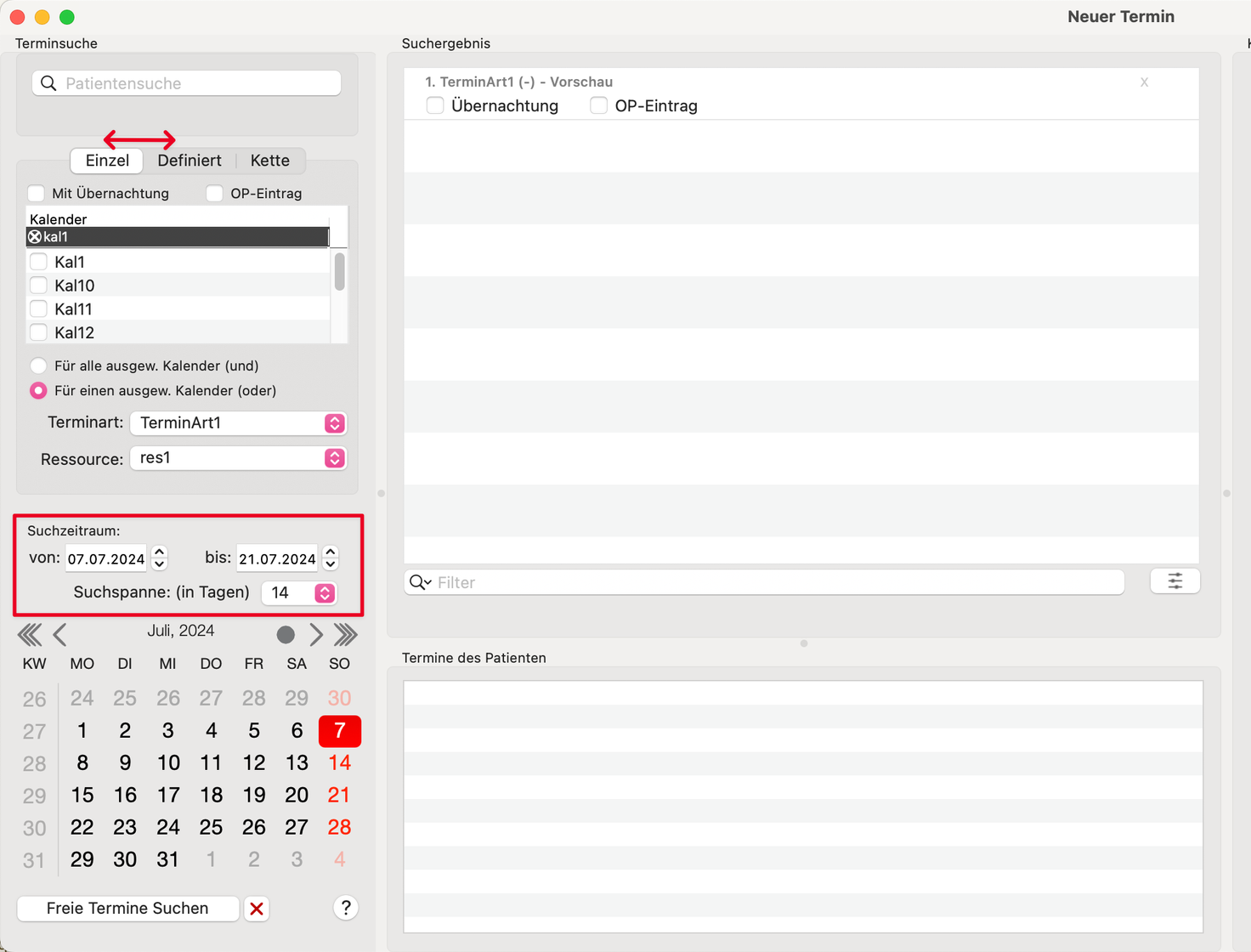Click the von date stepper arrows
Image resolution: width=1251 pixels, height=952 pixels.
click(x=159, y=558)
